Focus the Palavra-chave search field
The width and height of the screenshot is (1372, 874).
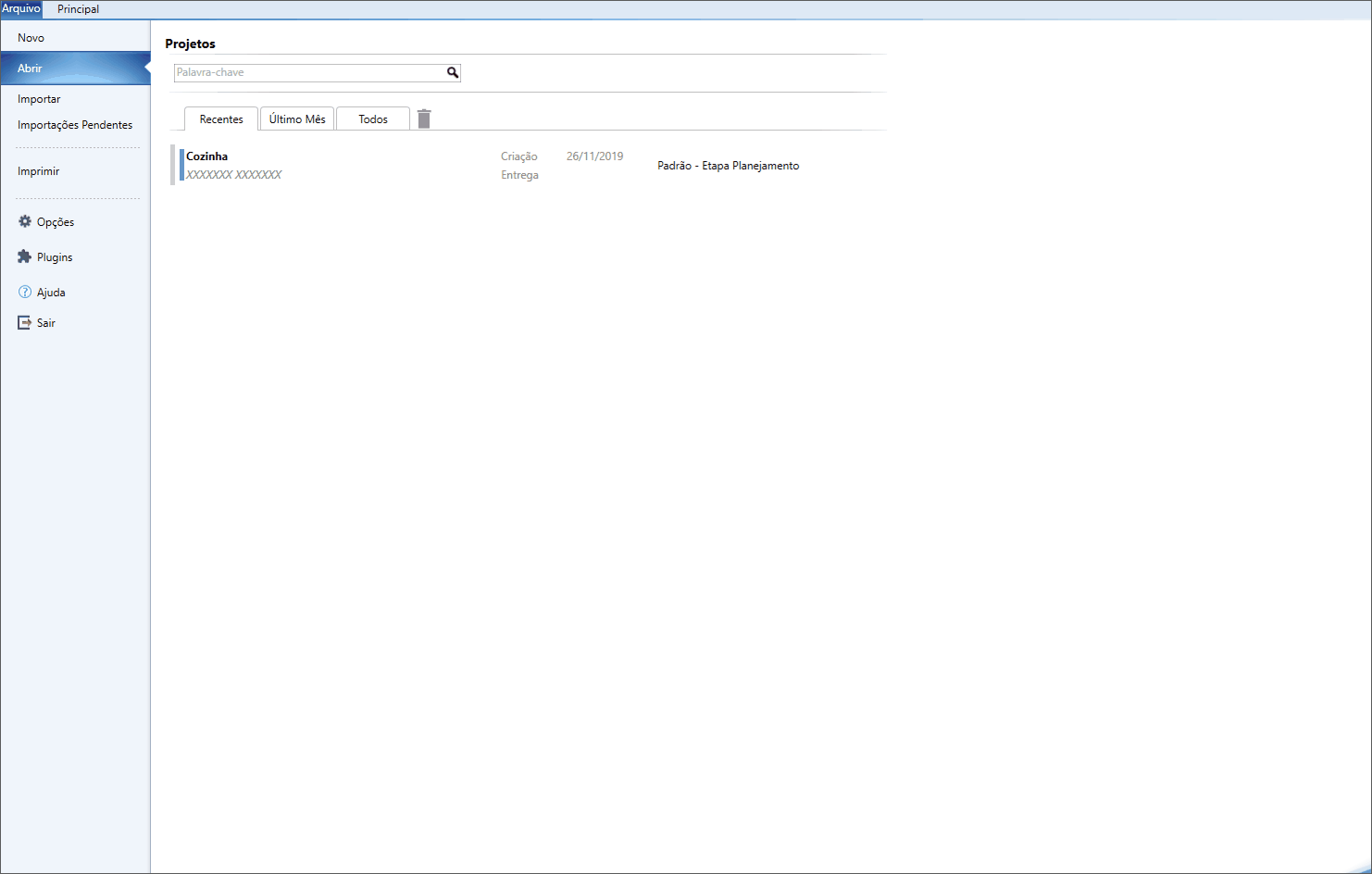click(x=309, y=72)
